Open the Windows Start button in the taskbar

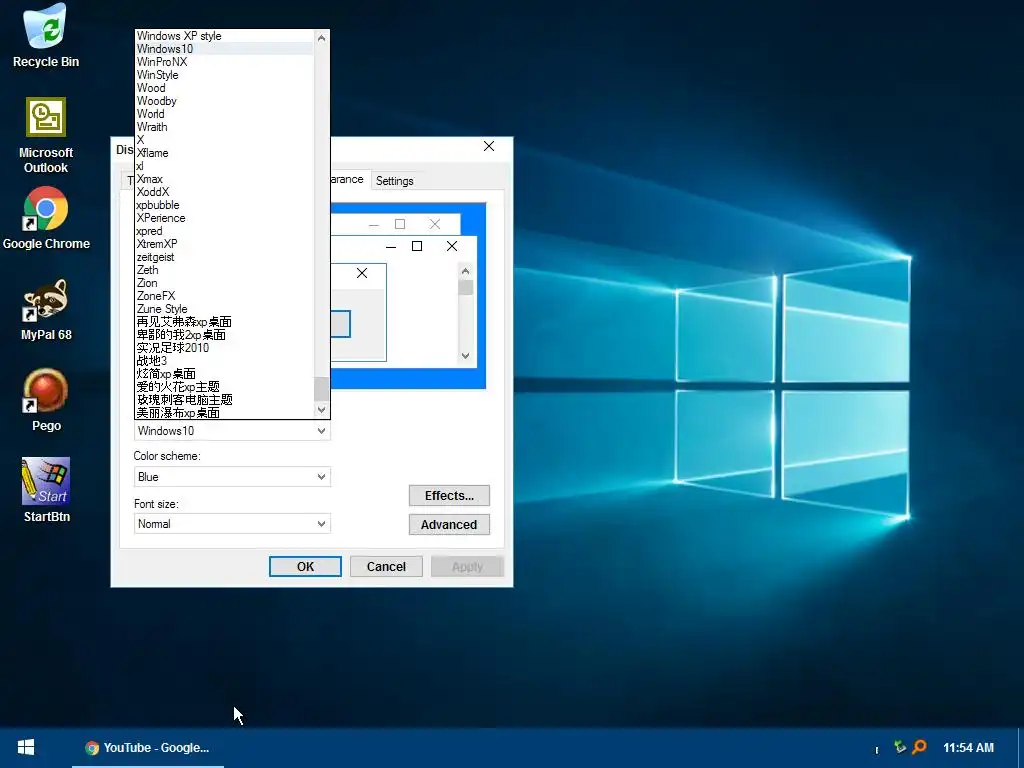[x=26, y=748]
